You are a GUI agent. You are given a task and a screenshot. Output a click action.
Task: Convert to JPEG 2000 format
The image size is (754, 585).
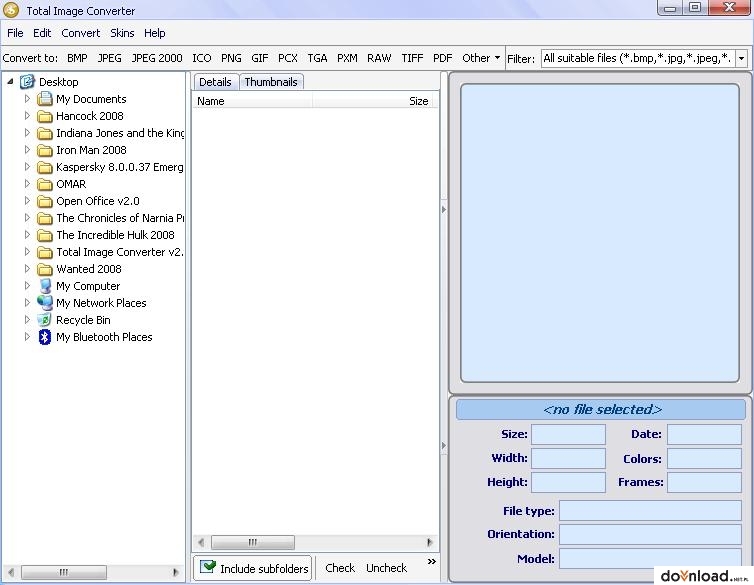[x=157, y=58]
